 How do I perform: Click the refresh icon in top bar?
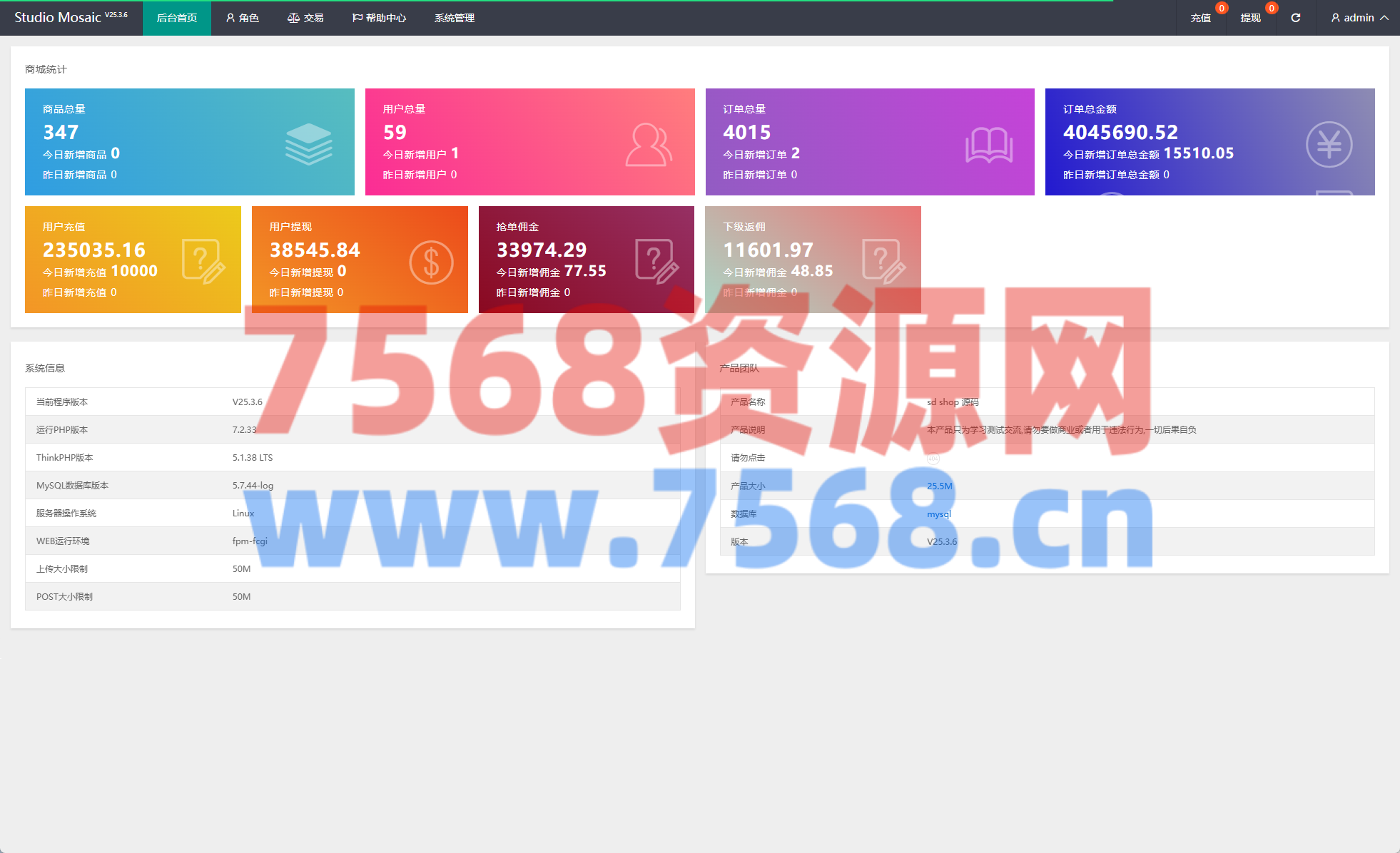pos(1295,18)
